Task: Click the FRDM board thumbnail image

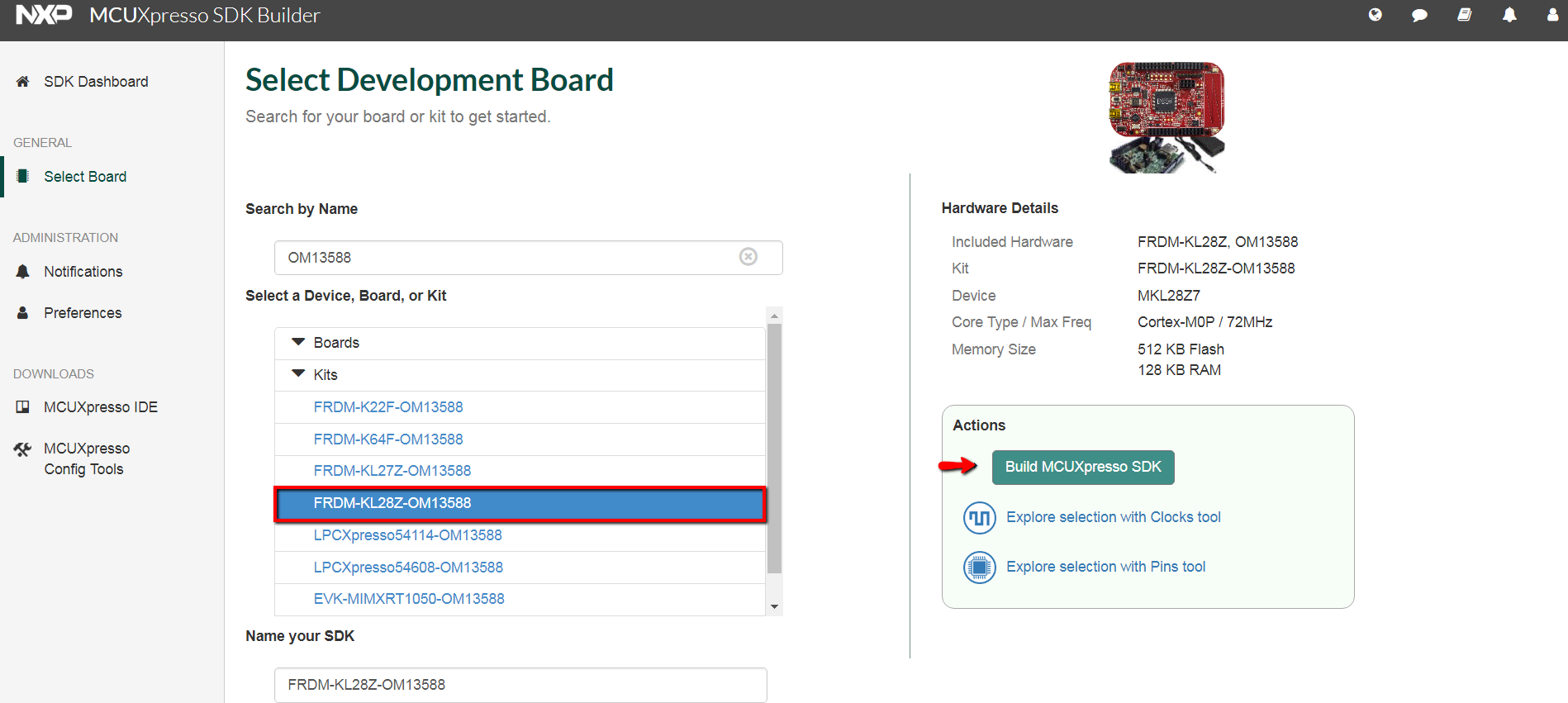Action: tap(1166, 116)
